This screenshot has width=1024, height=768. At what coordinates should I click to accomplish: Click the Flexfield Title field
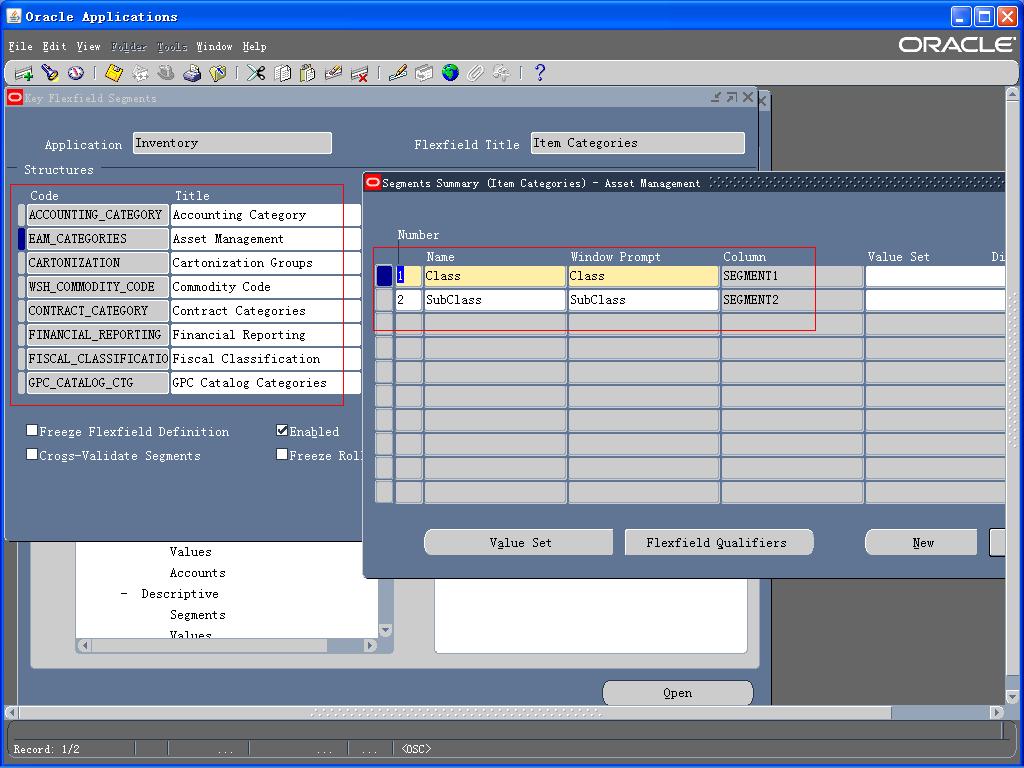(x=637, y=143)
